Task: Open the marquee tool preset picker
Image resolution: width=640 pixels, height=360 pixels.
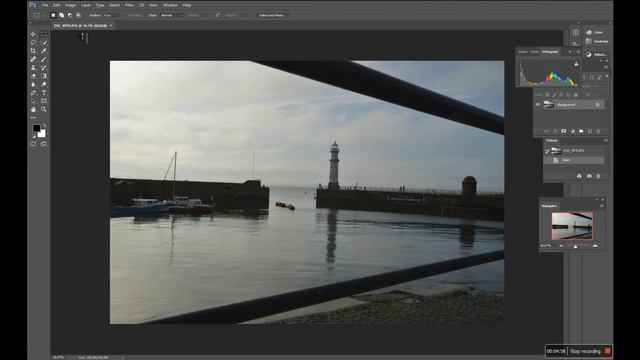Action: click(x=38, y=15)
